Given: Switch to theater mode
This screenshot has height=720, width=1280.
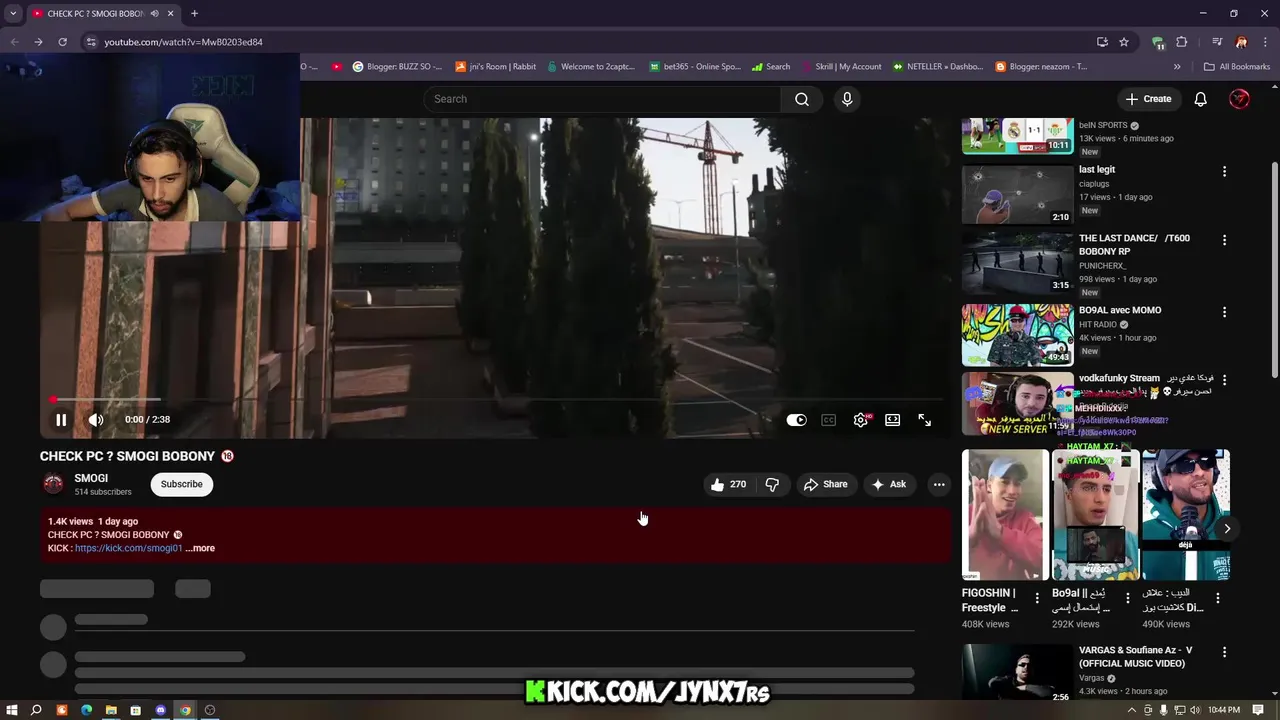Looking at the screenshot, I should pyautogui.click(x=892, y=420).
